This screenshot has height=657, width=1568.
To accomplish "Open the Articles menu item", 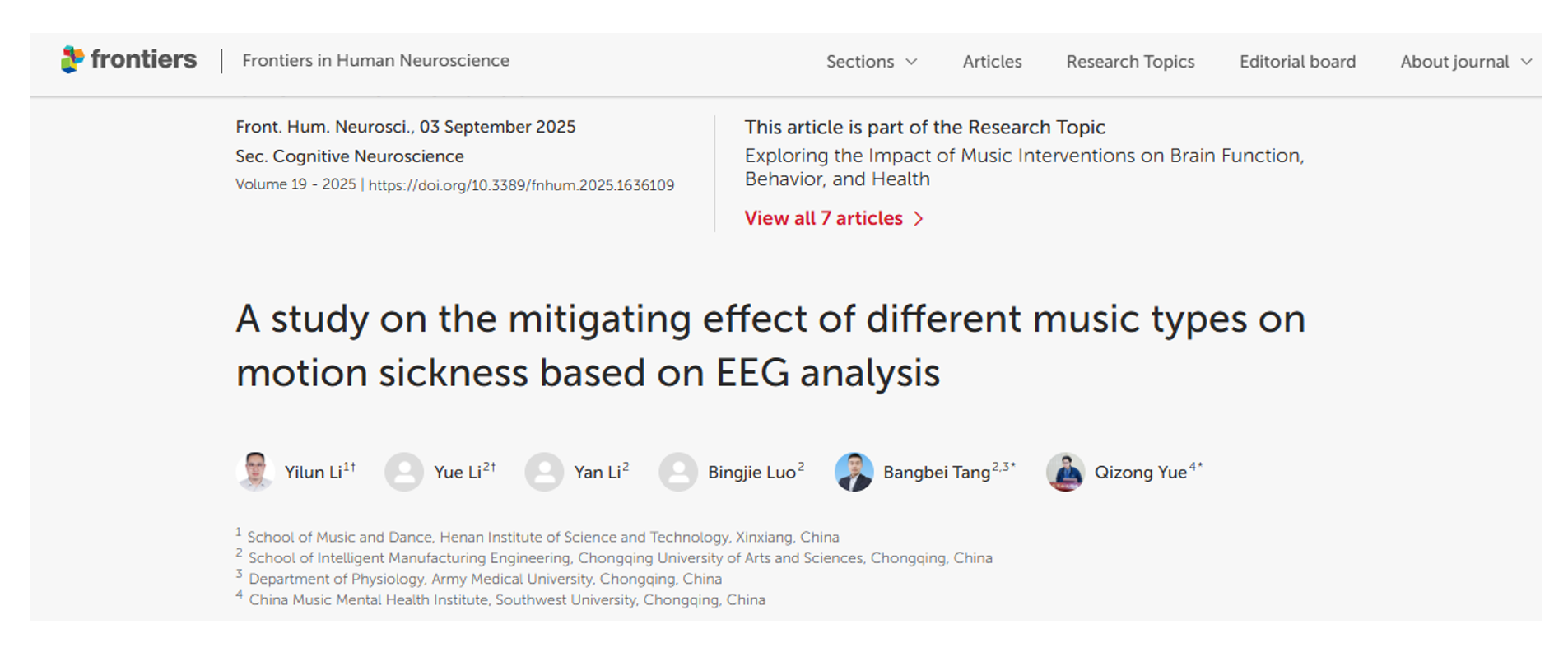I will click(992, 62).
